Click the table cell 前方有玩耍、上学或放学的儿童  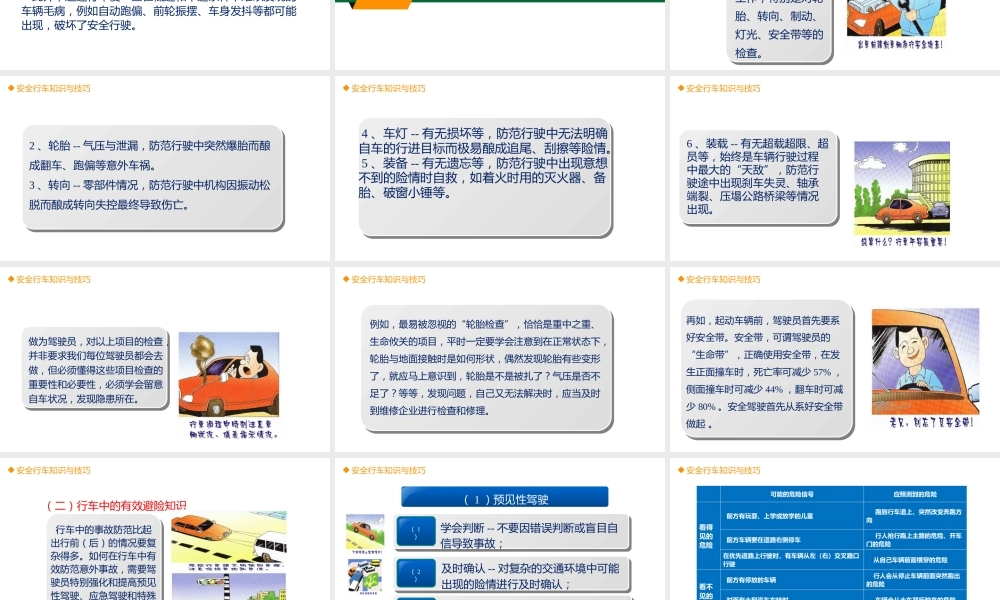tap(791, 516)
